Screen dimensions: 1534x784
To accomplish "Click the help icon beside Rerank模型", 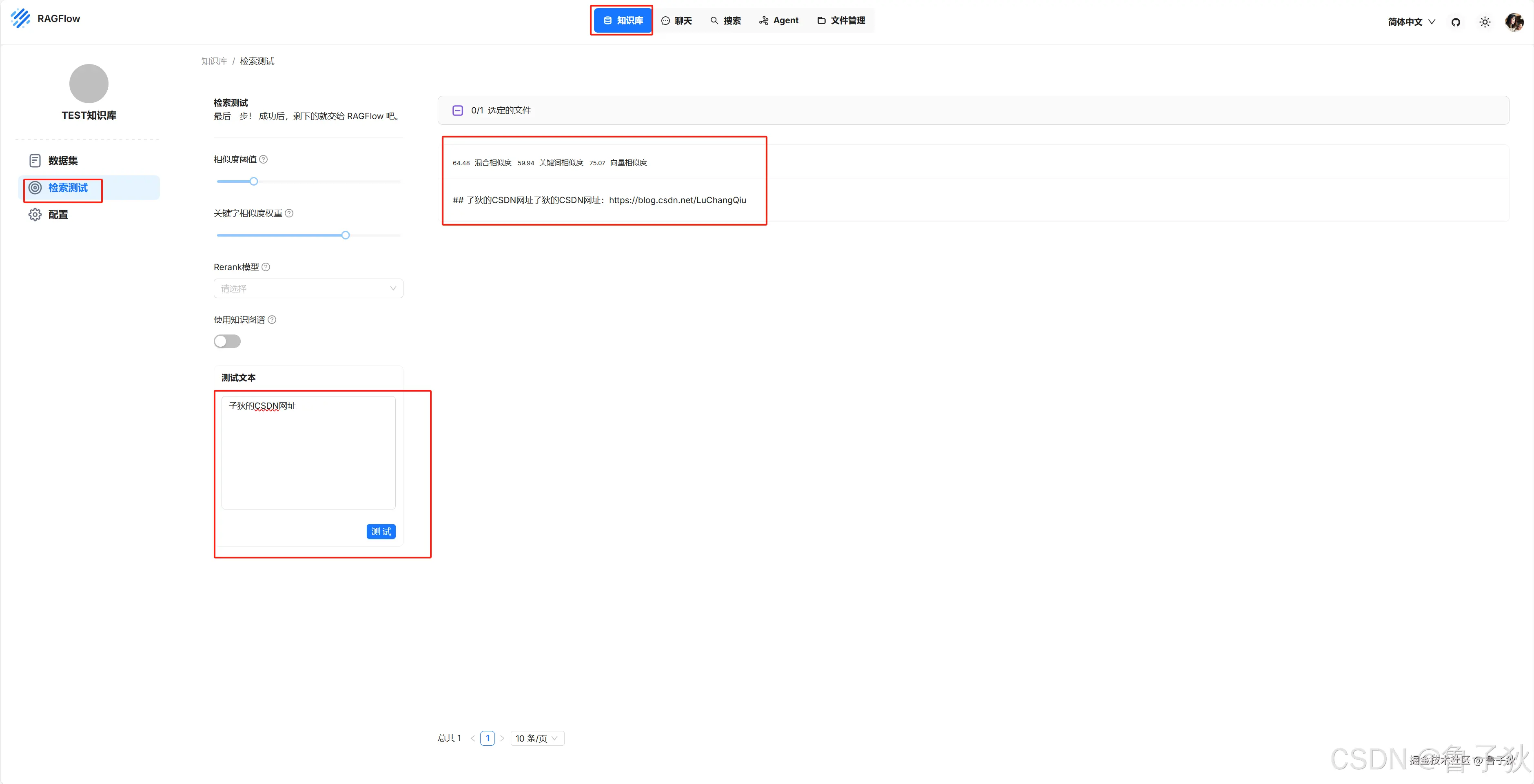I will [x=266, y=267].
